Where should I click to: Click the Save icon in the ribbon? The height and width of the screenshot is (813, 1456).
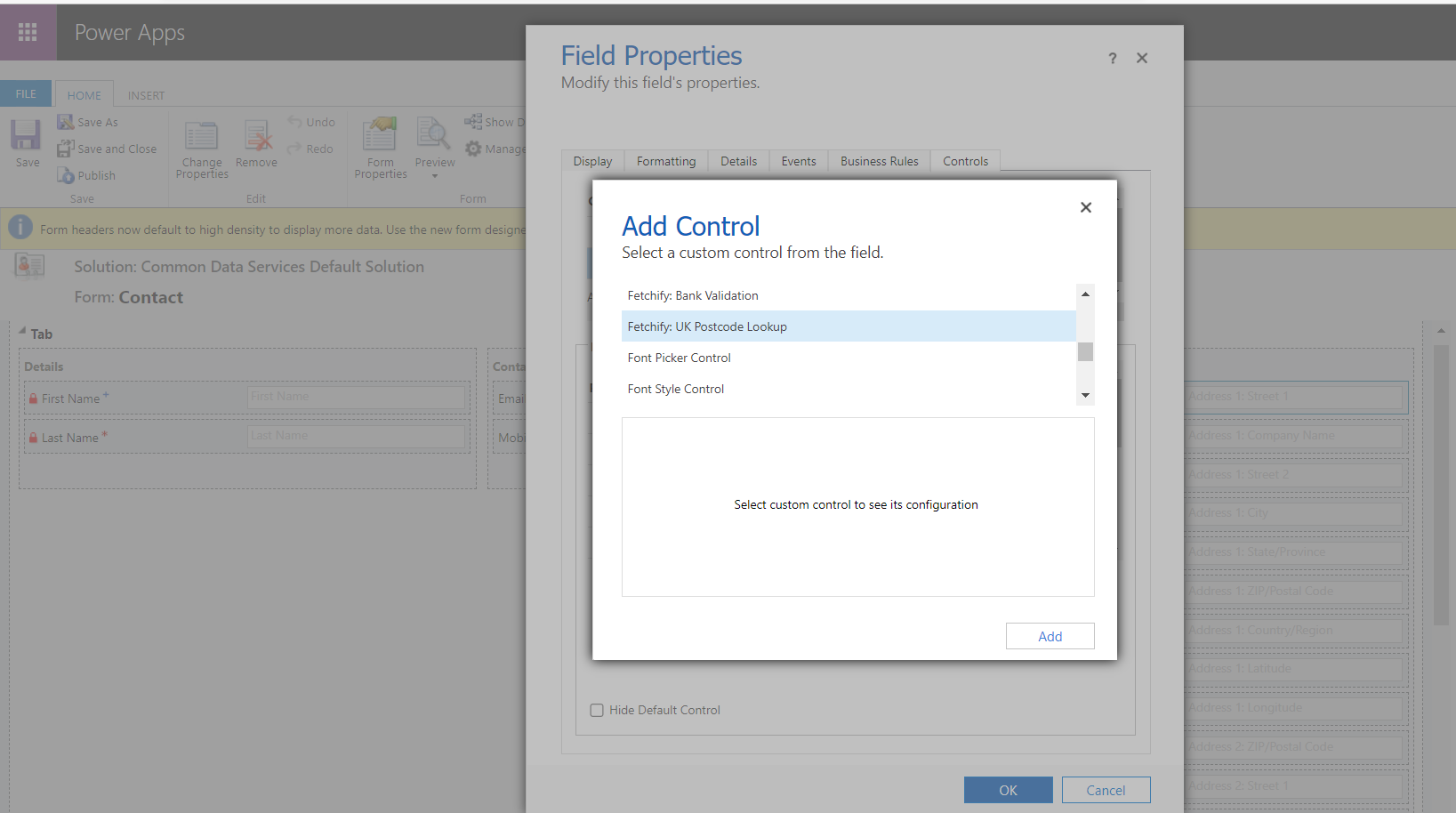[x=26, y=135]
